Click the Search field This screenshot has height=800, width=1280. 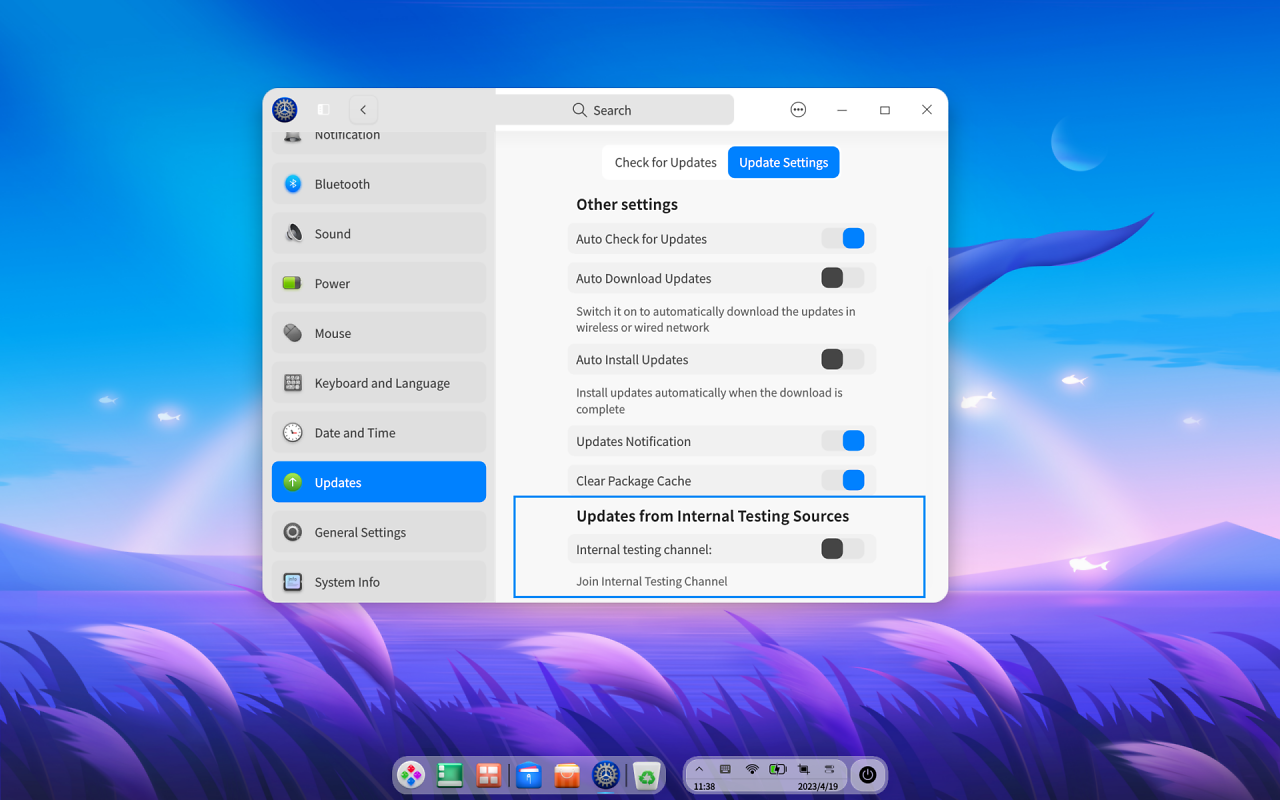pyautogui.click(x=614, y=110)
